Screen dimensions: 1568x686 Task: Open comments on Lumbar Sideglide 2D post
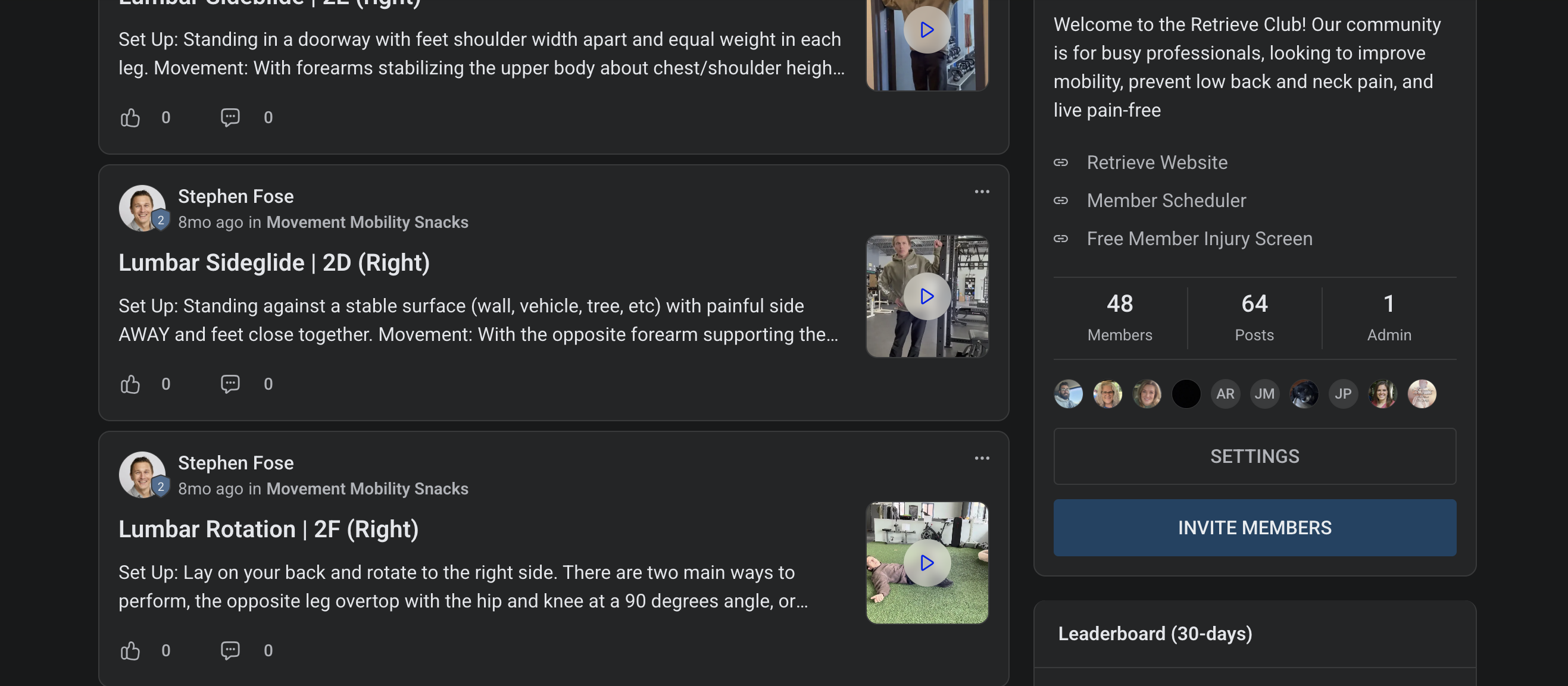click(230, 384)
